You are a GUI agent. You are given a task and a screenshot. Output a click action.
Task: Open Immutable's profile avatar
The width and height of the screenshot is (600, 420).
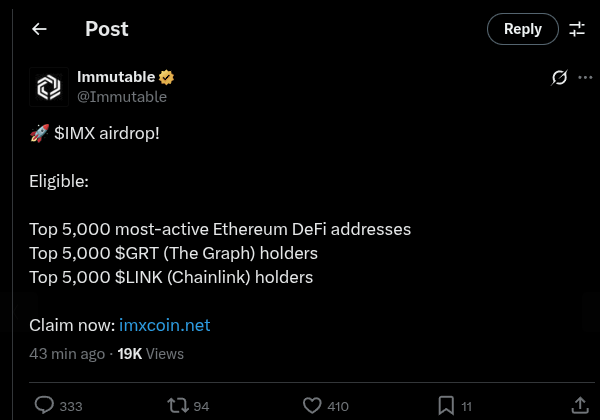tap(49, 87)
